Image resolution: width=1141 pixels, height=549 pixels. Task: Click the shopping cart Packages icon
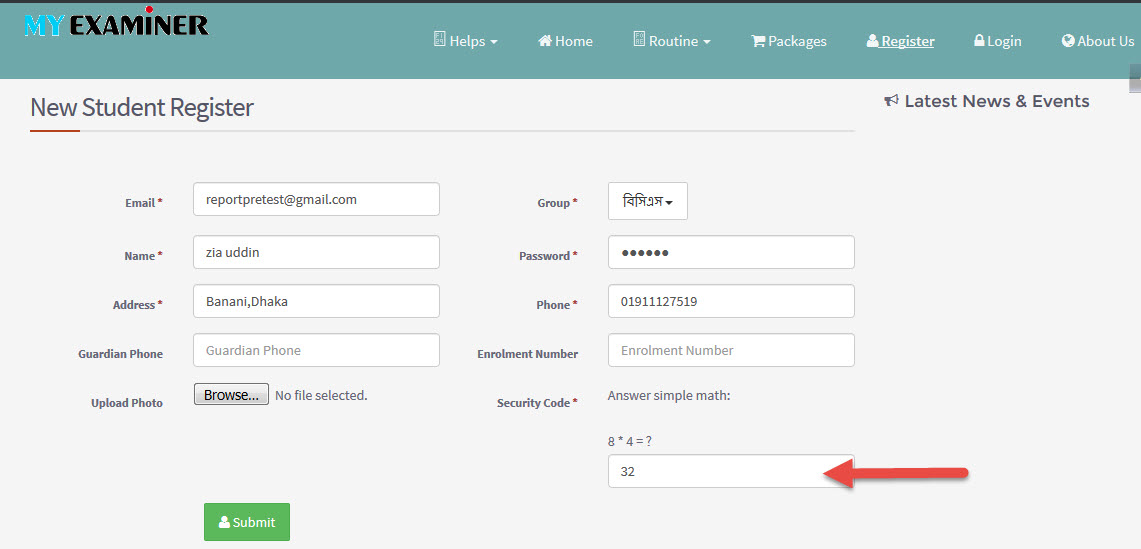point(758,41)
